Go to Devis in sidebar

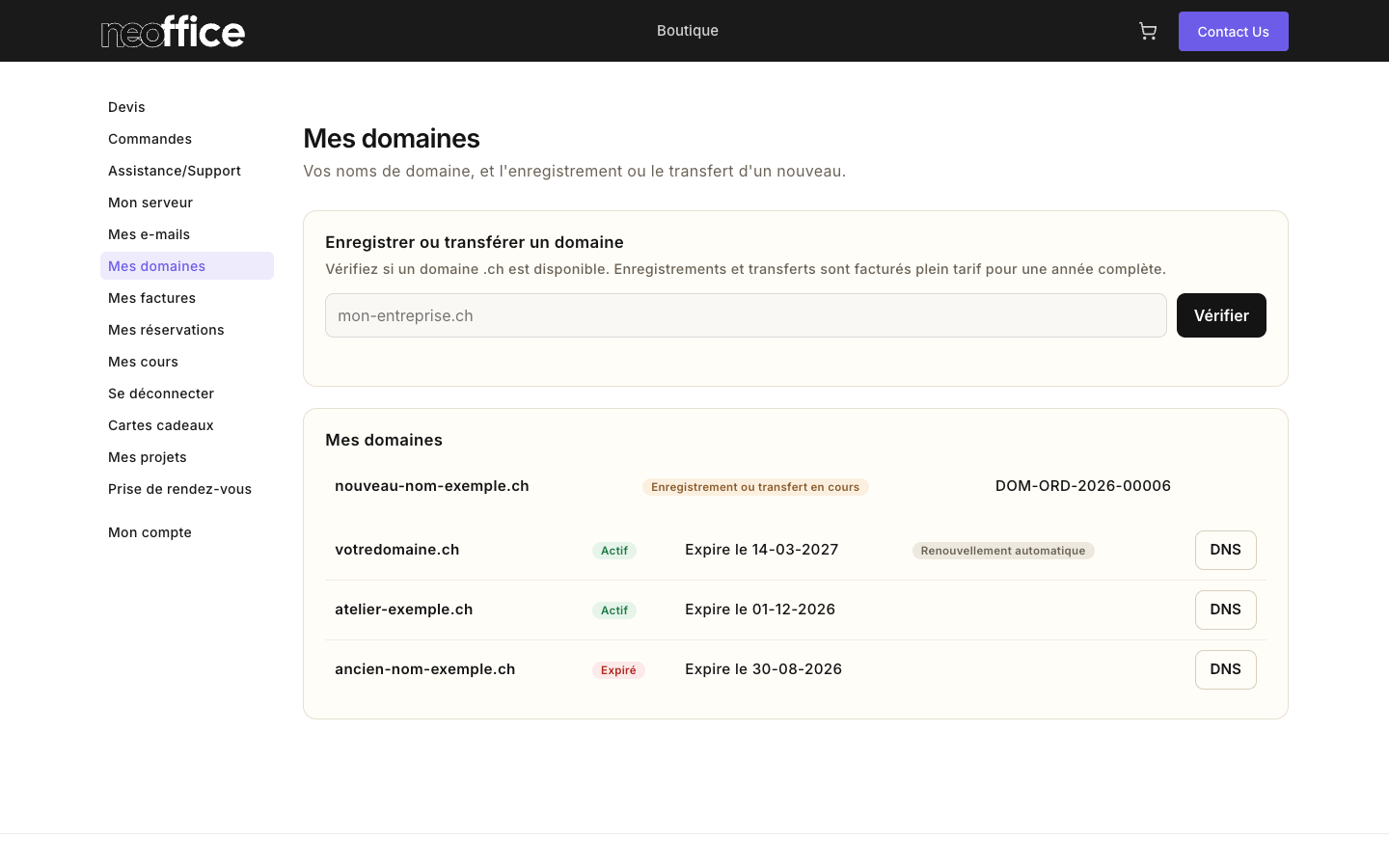pos(187,107)
